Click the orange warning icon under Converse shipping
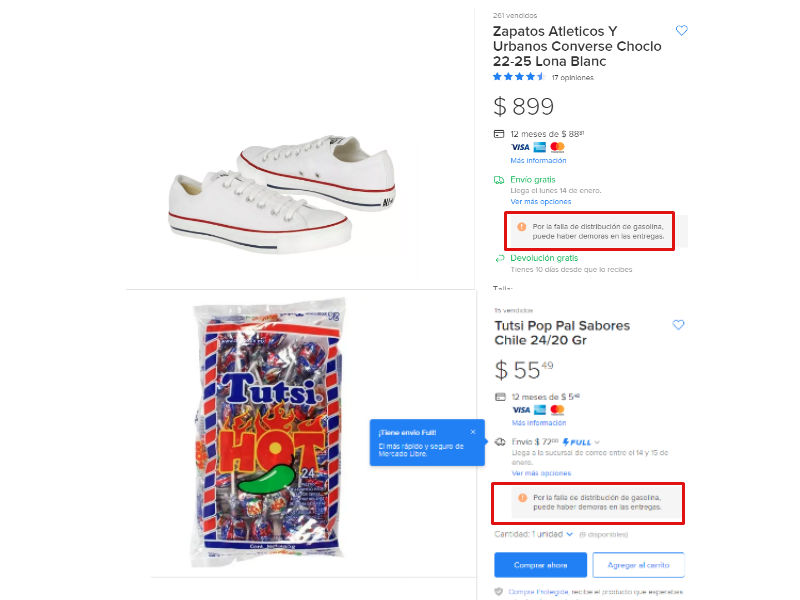This screenshot has width=800, height=600. coord(521,227)
